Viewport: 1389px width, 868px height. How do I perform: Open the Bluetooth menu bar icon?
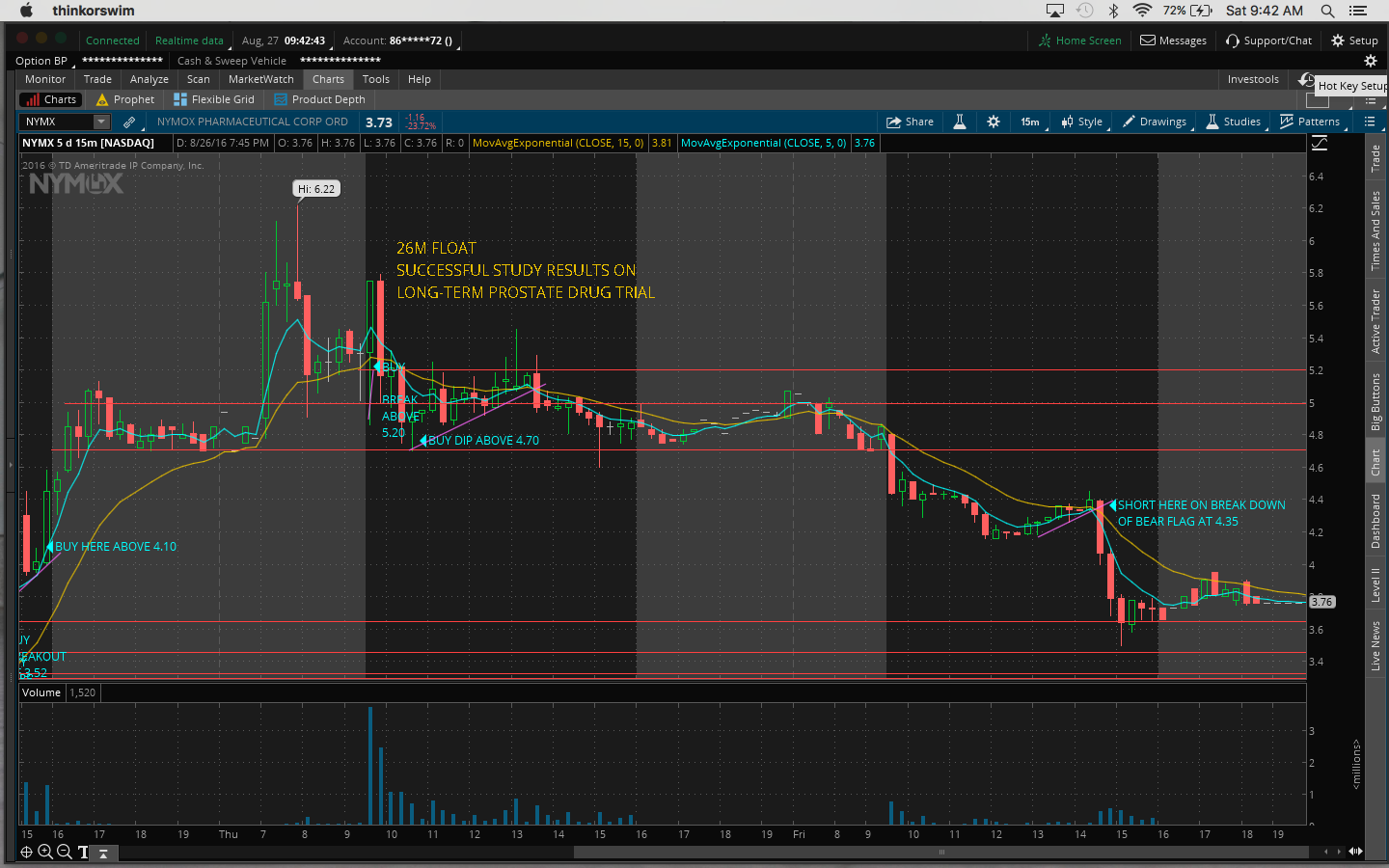[1113, 11]
